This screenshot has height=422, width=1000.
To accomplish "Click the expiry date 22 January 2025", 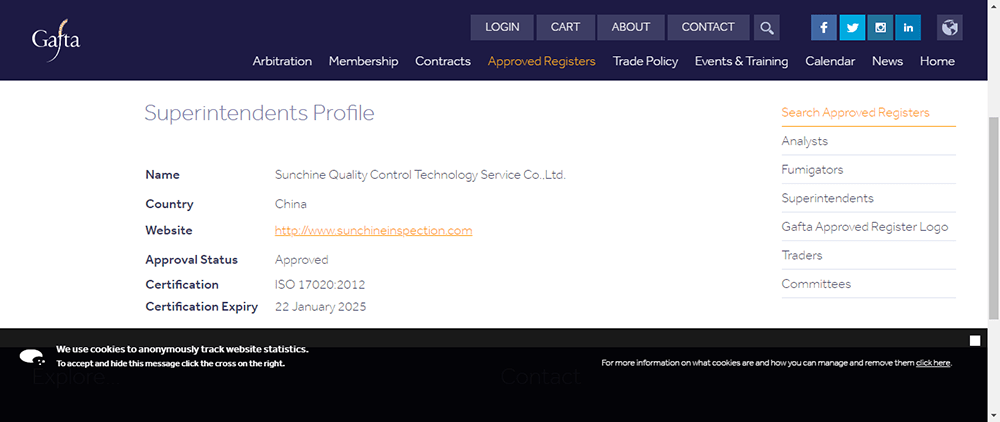I will 320,307.
